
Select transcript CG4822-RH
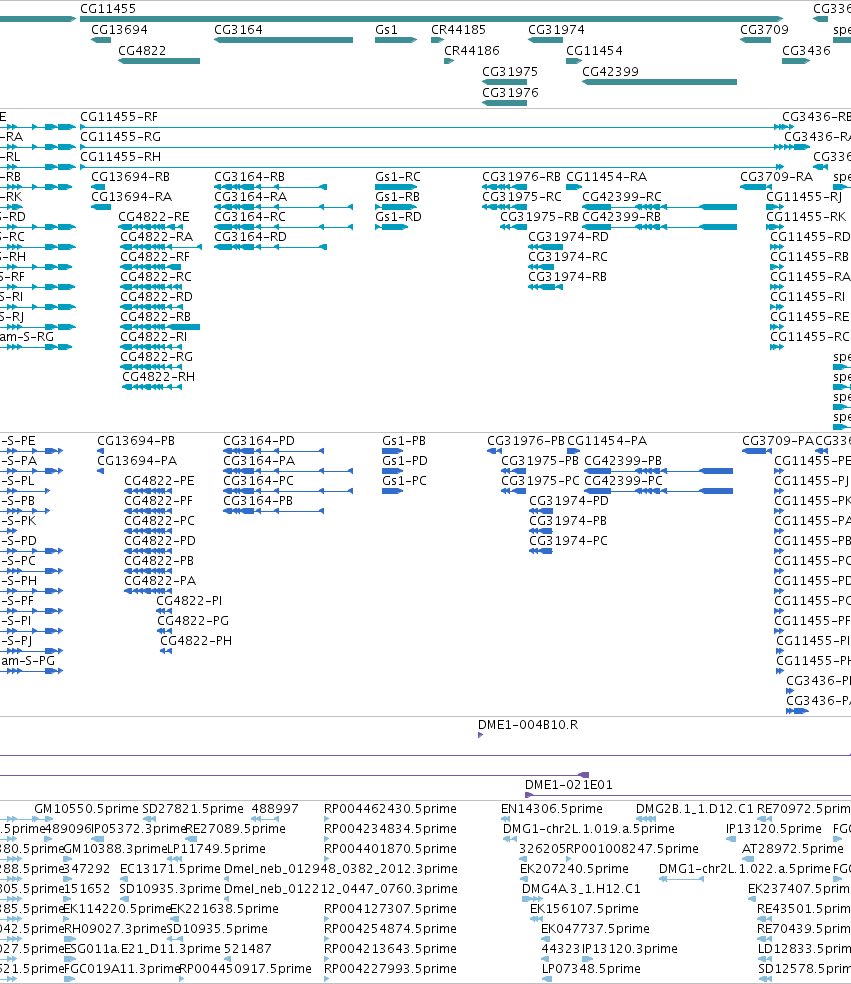(x=158, y=377)
